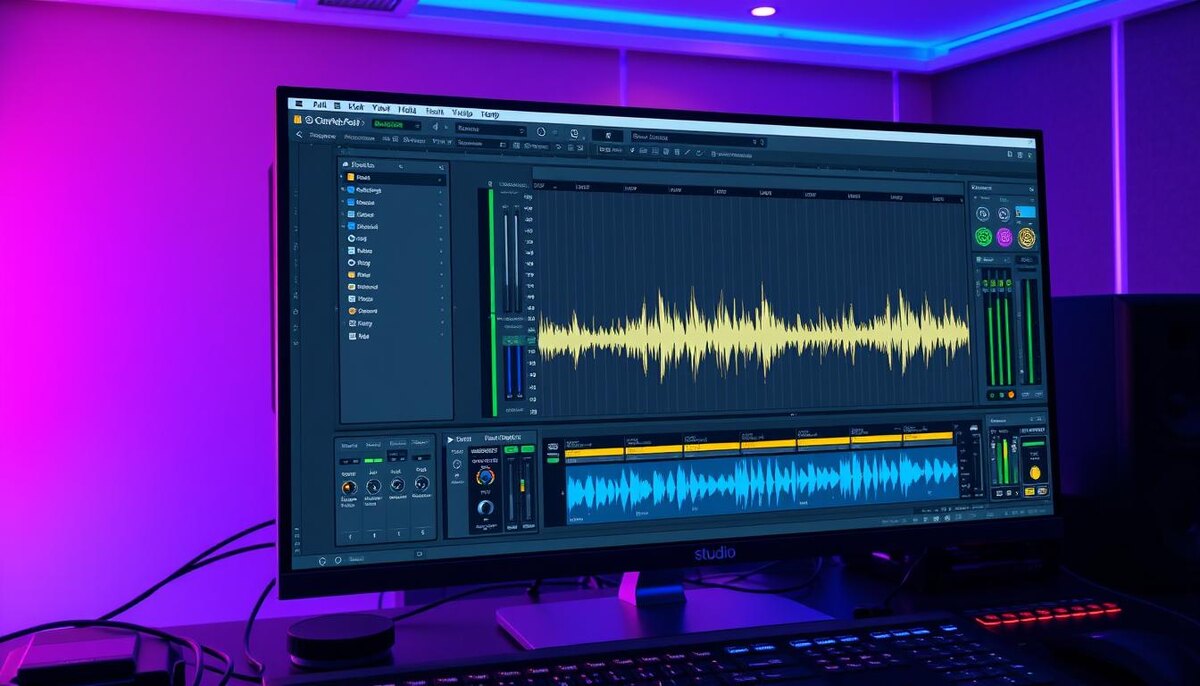Click the round clock-like icon in the top toolbar
Screen dimensions: 1200x686
(541, 131)
